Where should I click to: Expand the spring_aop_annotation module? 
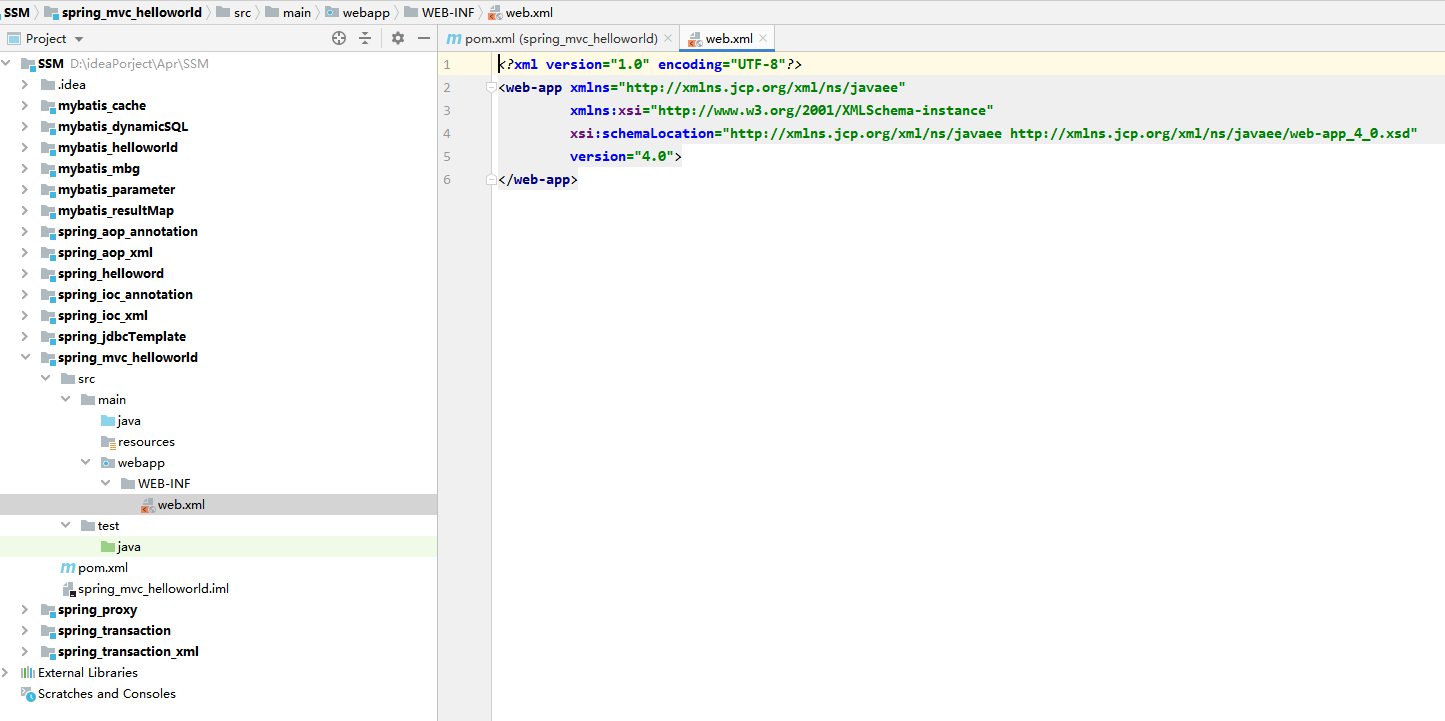click(27, 231)
